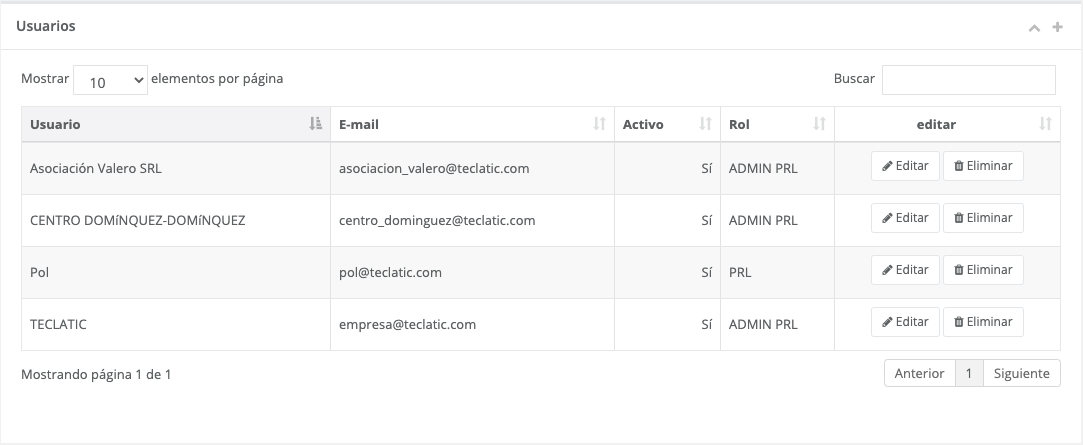Click the editar column sort arrows
The image size is (1083, 445).
[x=1045, y=125]
